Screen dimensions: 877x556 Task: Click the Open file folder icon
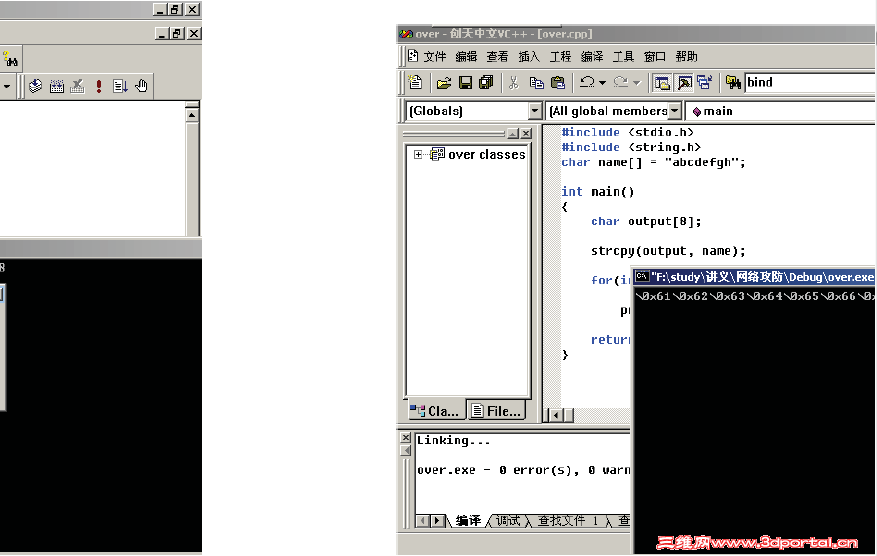coord(444,83)
